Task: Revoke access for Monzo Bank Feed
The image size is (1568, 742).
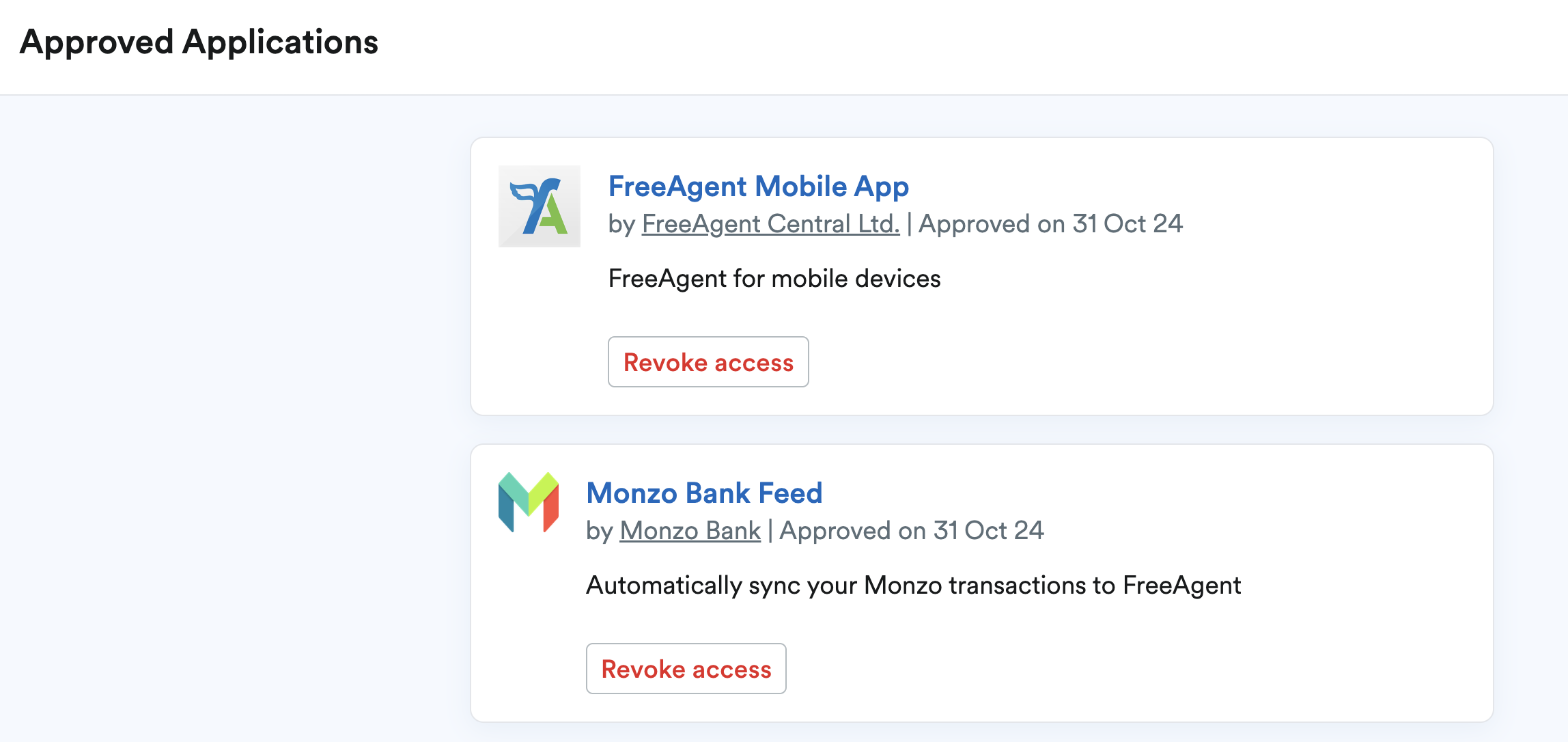Action: coord(686,669)
